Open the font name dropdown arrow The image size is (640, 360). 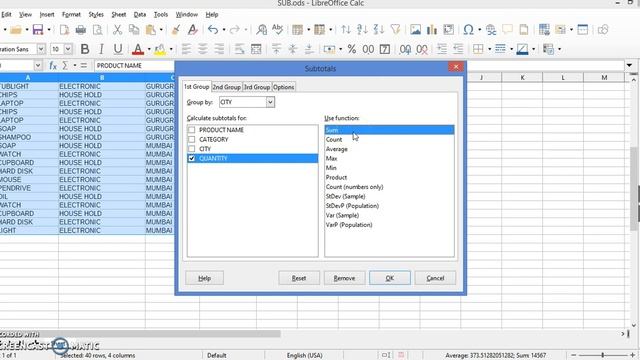[x=41, y=49]
